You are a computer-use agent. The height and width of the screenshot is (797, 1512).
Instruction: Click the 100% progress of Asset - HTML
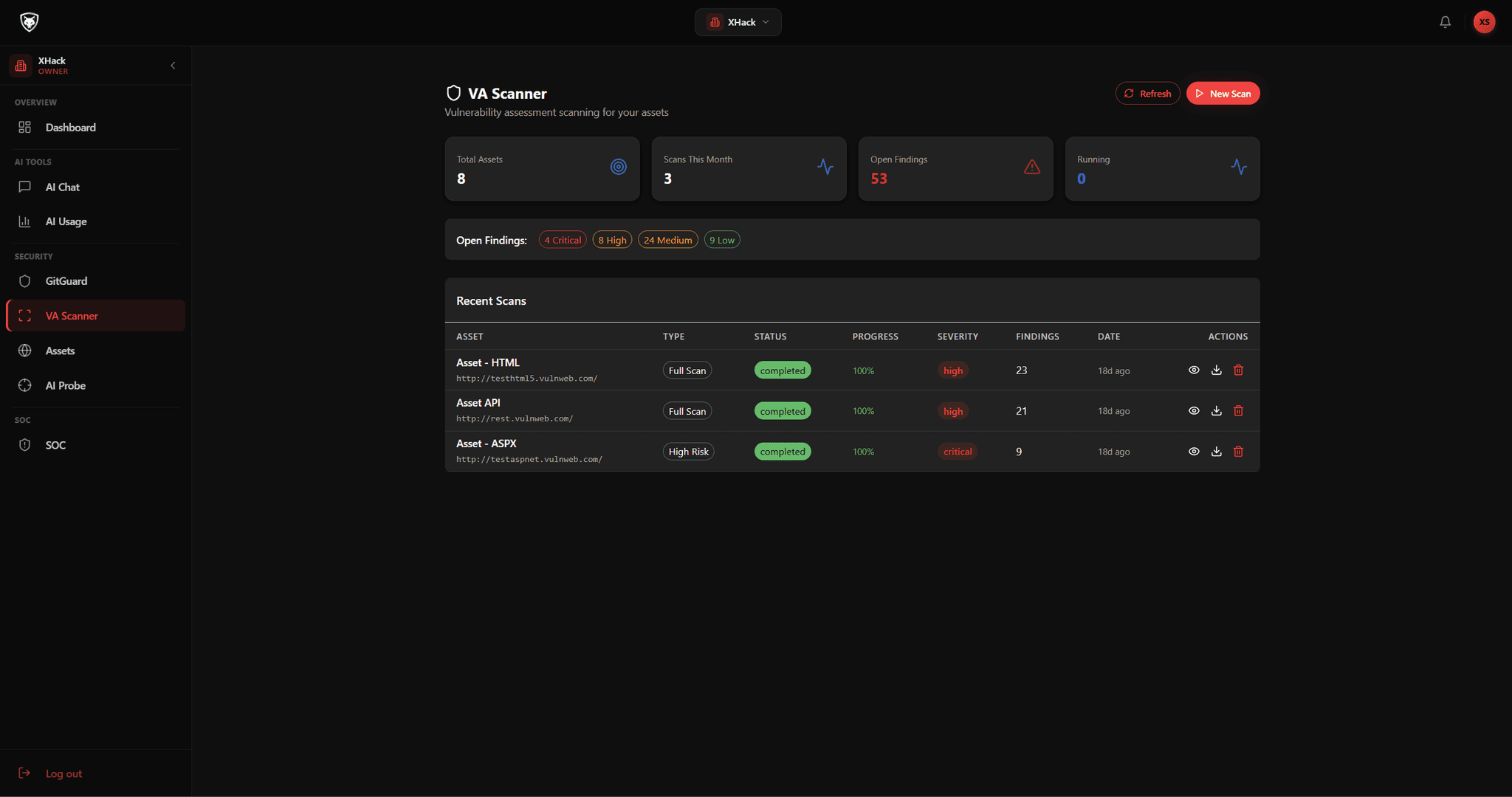(x=863, y=370)
